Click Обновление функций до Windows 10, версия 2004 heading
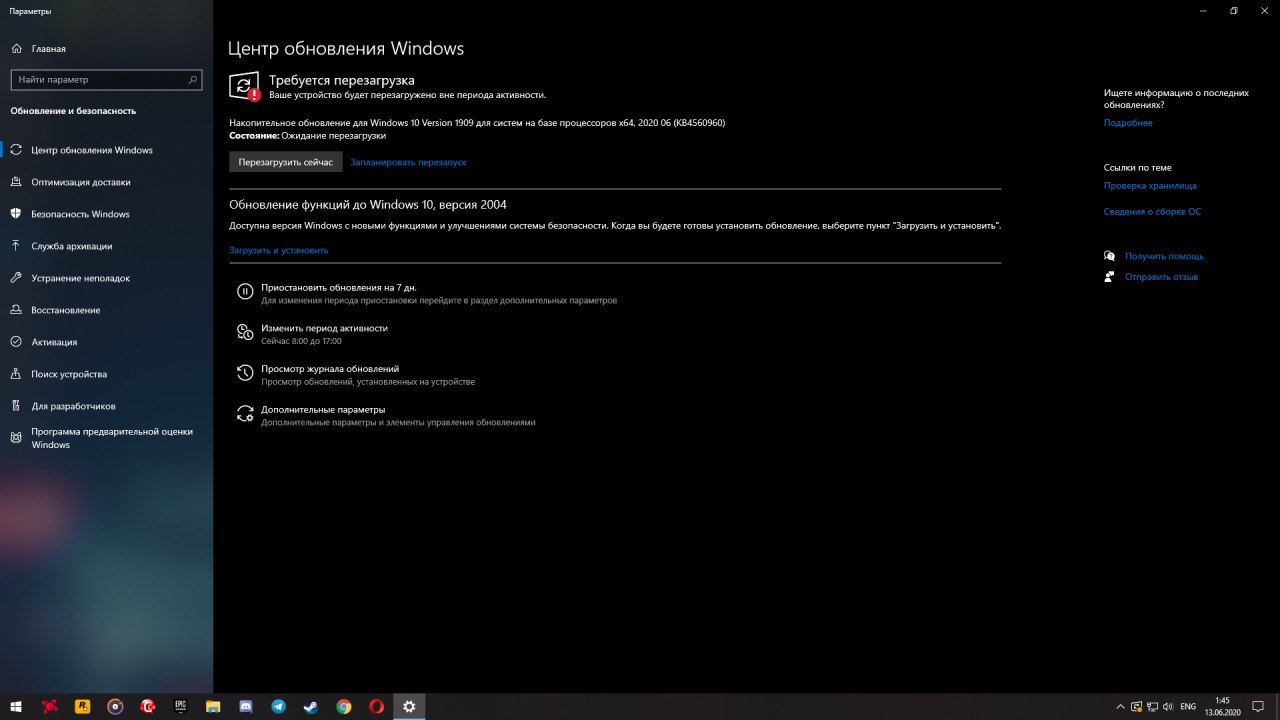Screen dimensions: 1280x720 pyautogui.click(x=368, y=204)
